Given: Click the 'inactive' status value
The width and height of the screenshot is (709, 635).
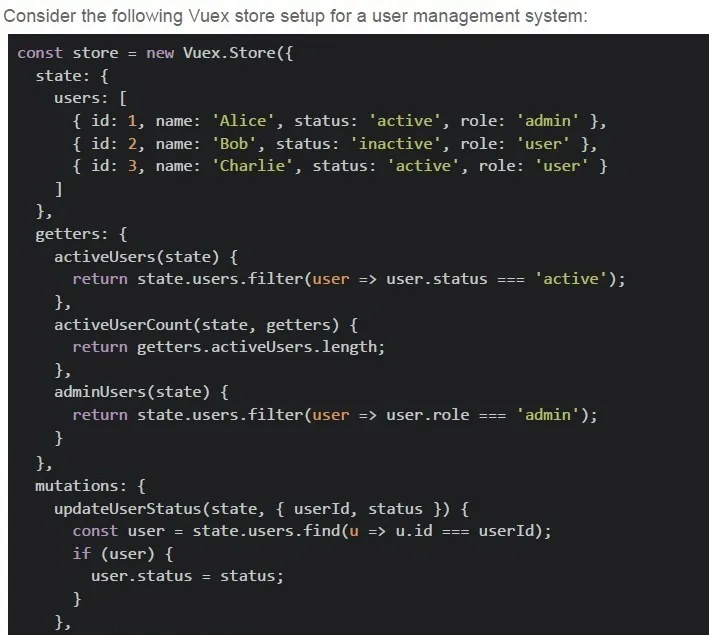Looking at the screenshot, I should (x=396, y=143).
